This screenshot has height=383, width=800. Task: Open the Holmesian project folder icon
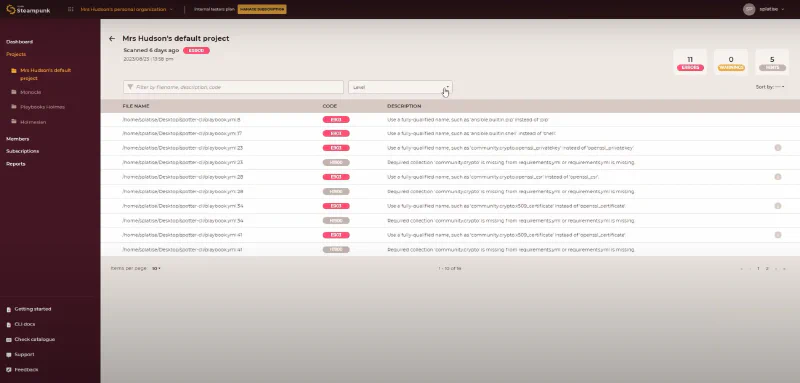pyautogui.click(x=14, y=122)
